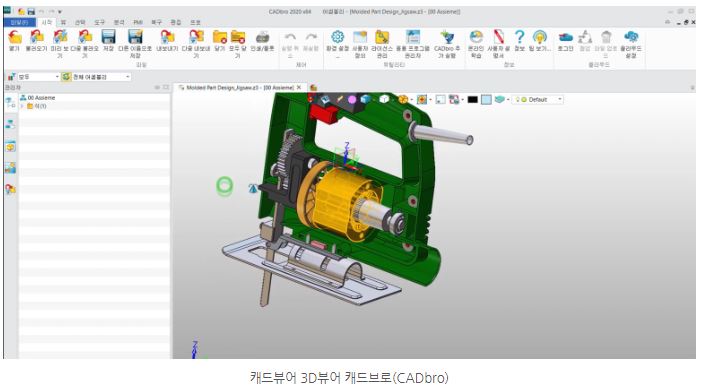The height and width of the screenshot is (391, 703).
Task: Click the black background color swatch
Action: (473, 100)
